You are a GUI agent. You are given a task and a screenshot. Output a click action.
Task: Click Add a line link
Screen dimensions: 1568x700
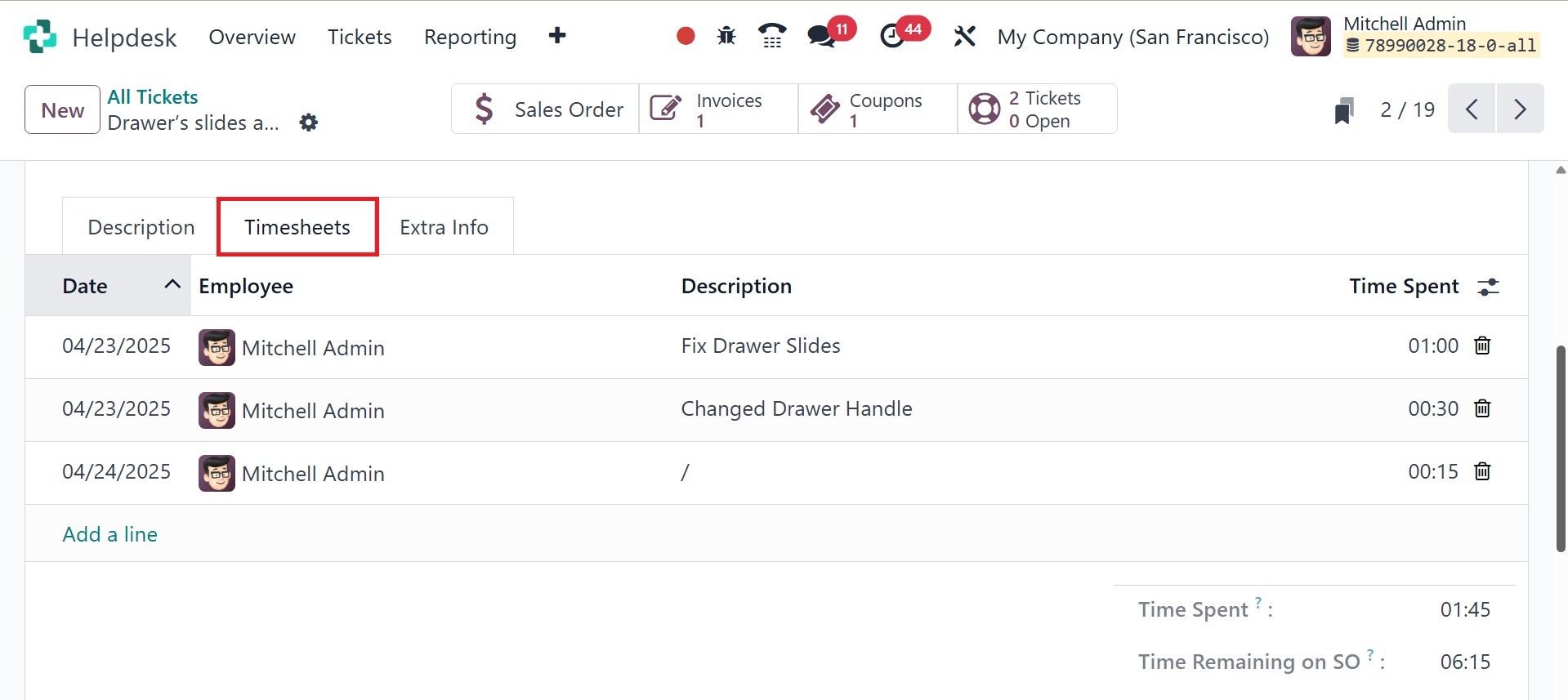point(110,534)
